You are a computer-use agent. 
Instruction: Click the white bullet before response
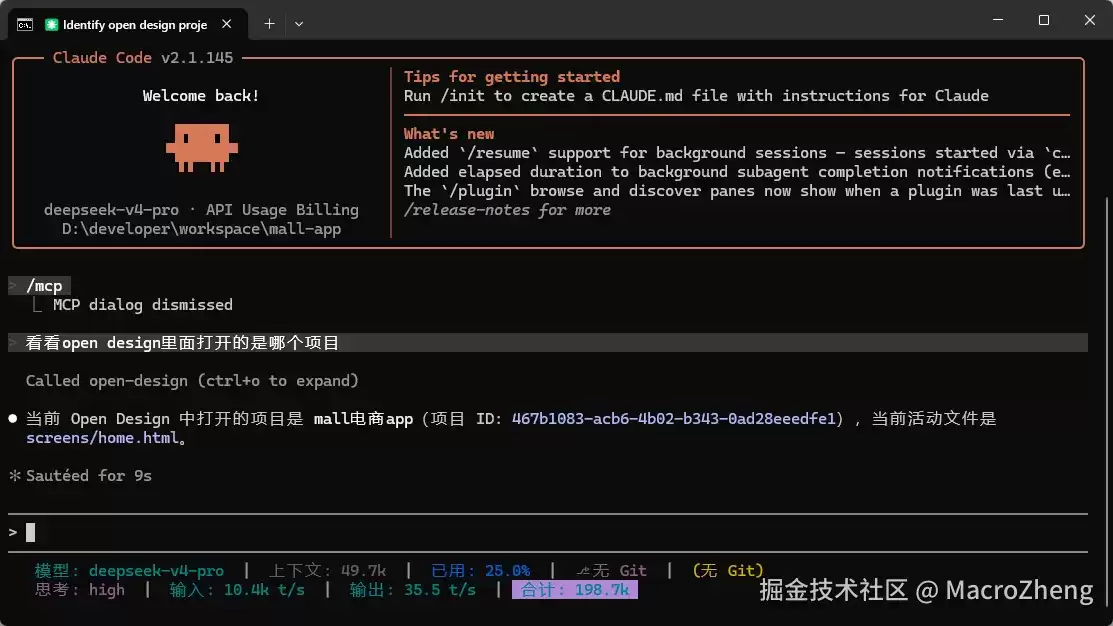click(13, 419)
